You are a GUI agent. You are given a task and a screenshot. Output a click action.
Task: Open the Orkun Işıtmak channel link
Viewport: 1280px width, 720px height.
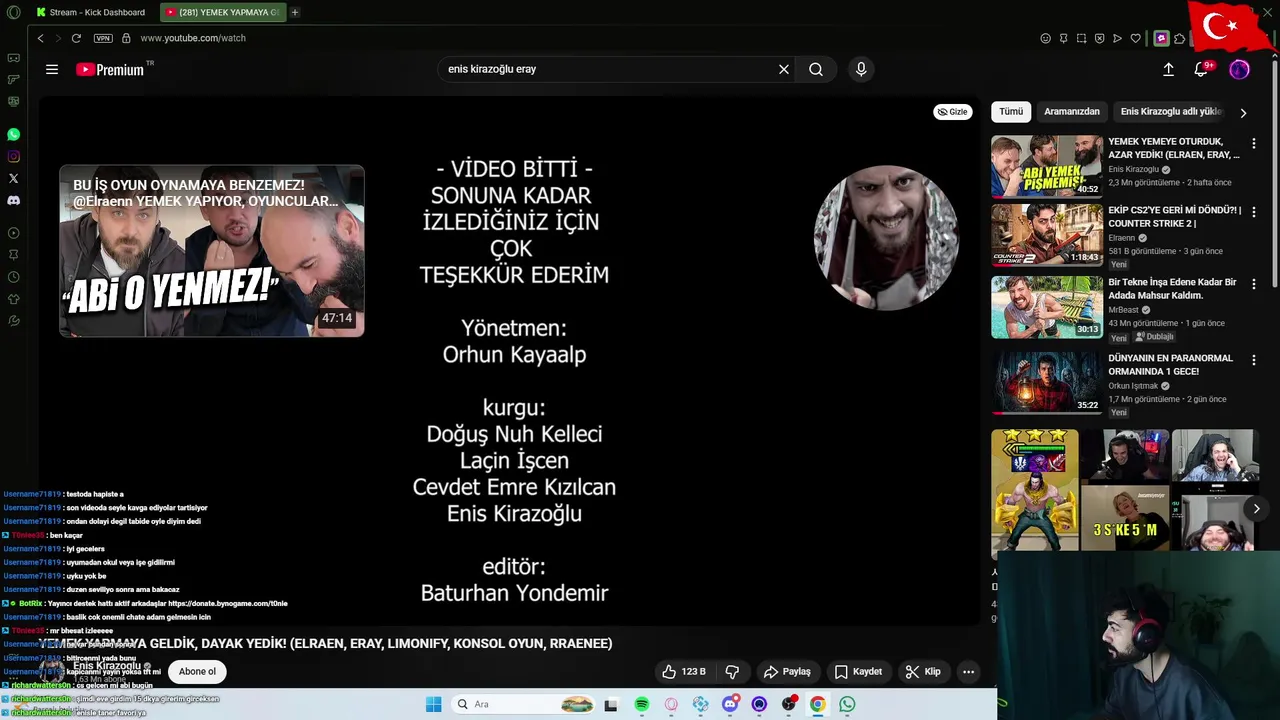click(1133, 386)
